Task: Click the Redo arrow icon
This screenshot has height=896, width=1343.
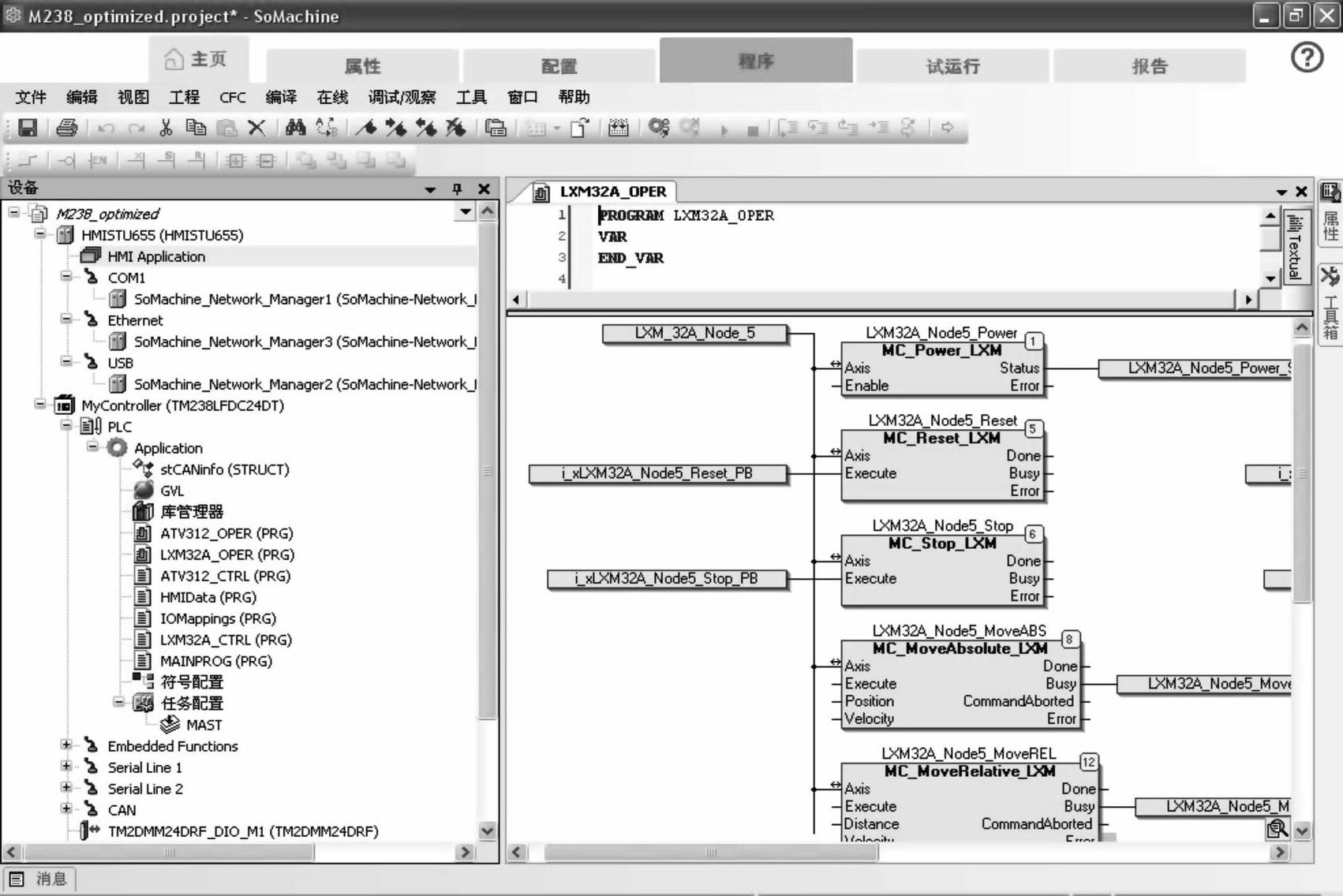Action: tap(137, 128)
